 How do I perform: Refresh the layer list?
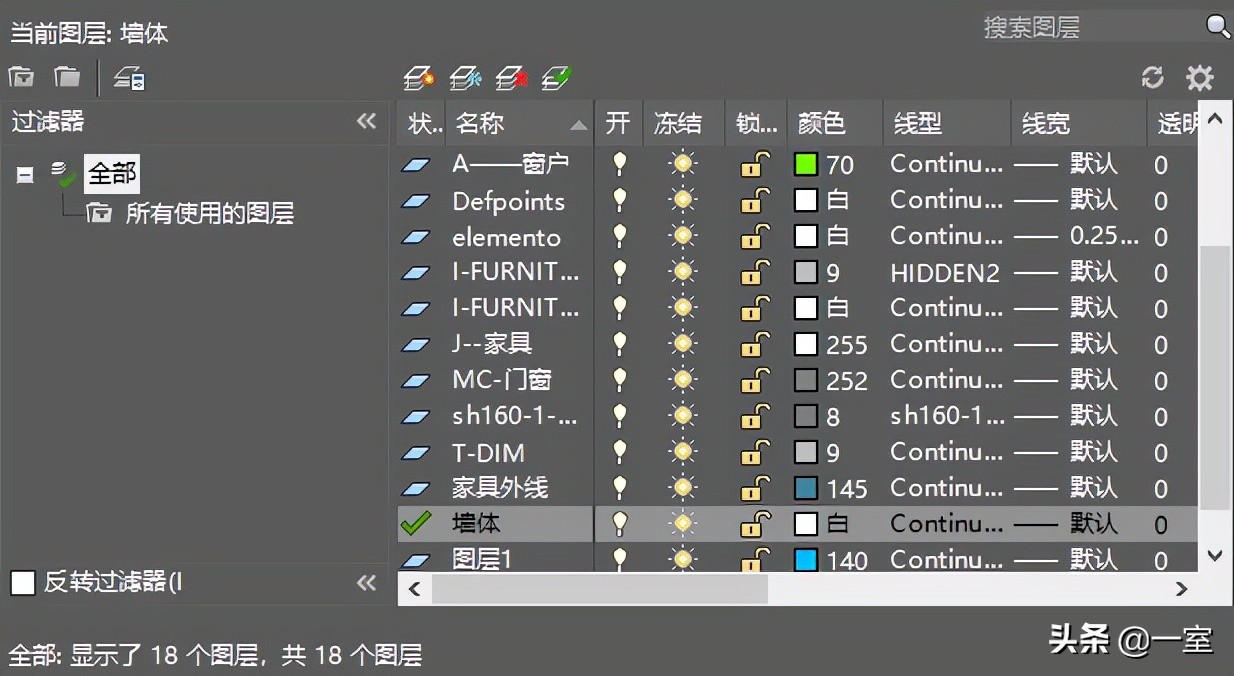[1152, 77]
